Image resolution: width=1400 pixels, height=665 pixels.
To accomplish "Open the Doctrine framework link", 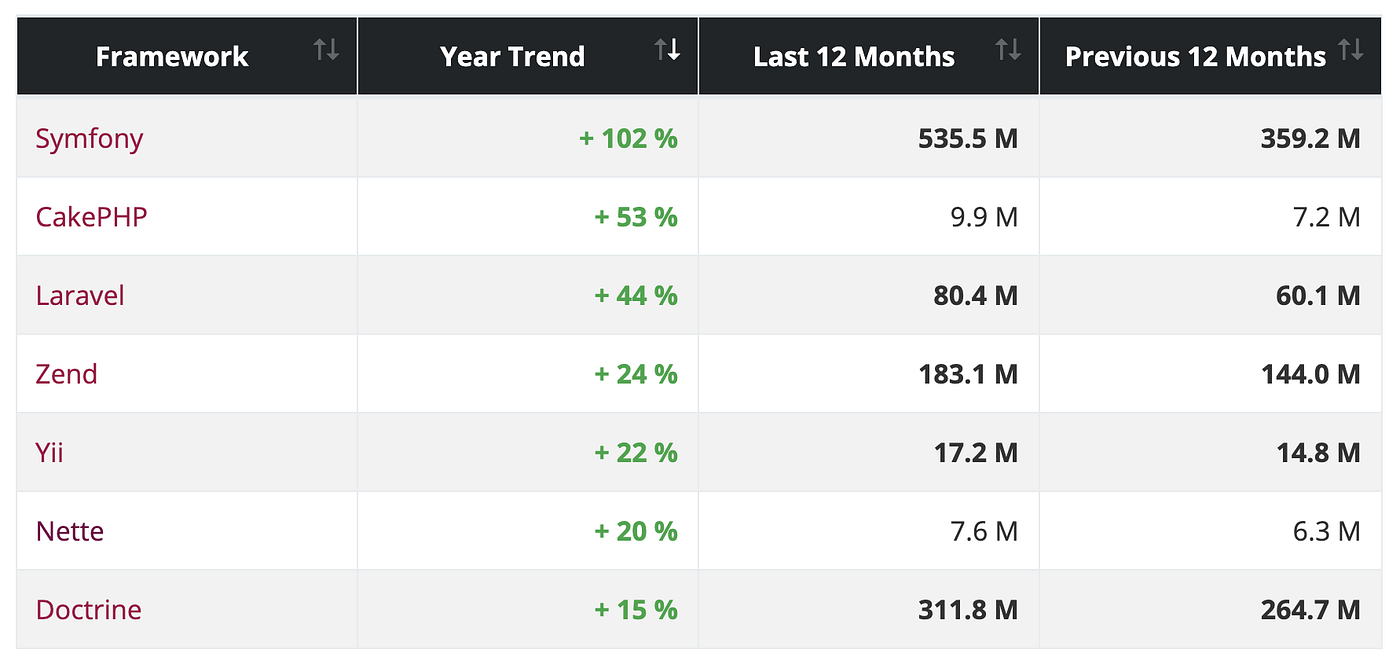I will click(x=89, y=610).
